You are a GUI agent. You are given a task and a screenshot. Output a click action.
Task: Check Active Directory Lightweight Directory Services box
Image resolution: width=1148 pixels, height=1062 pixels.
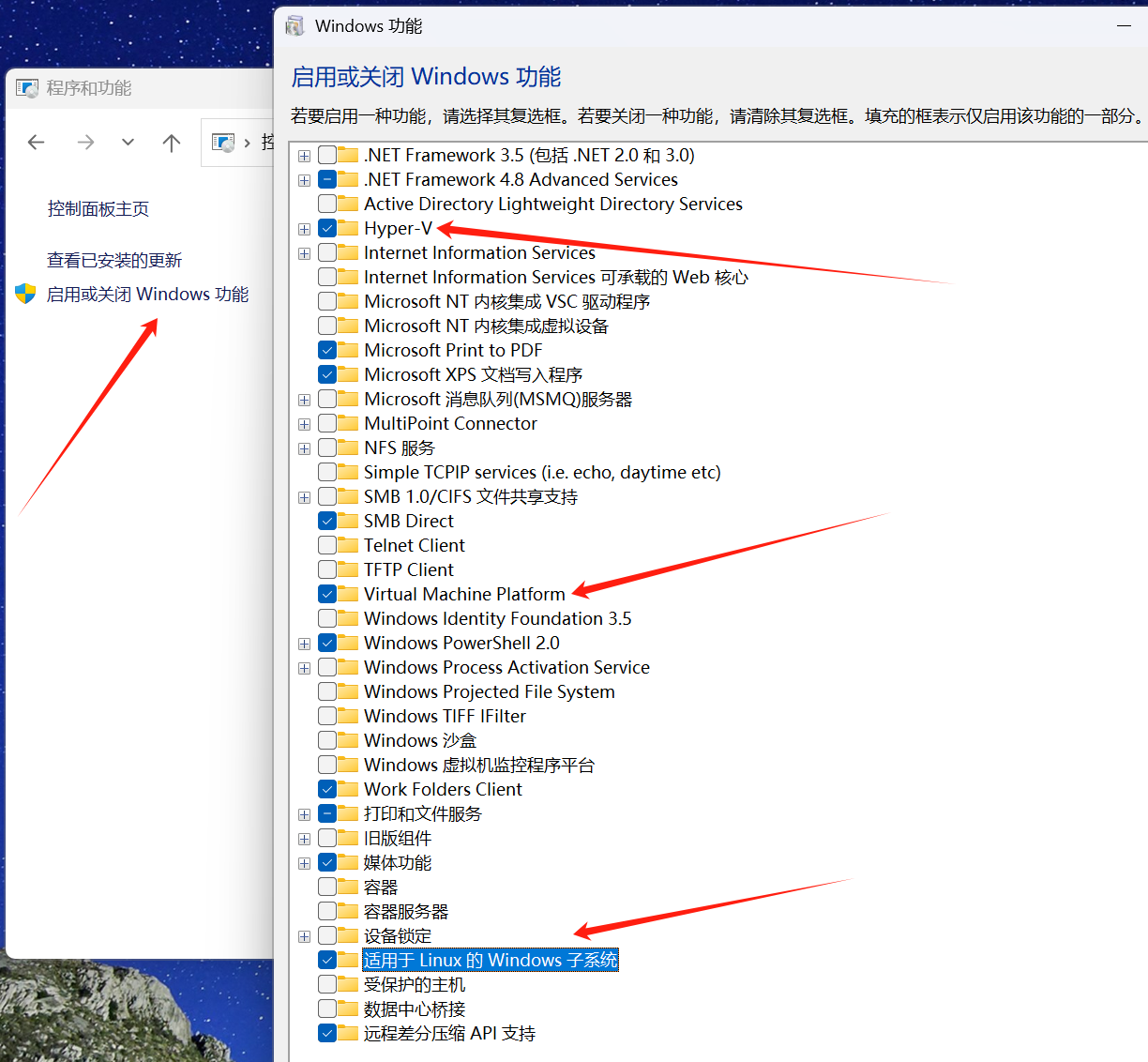coord(327,204)
